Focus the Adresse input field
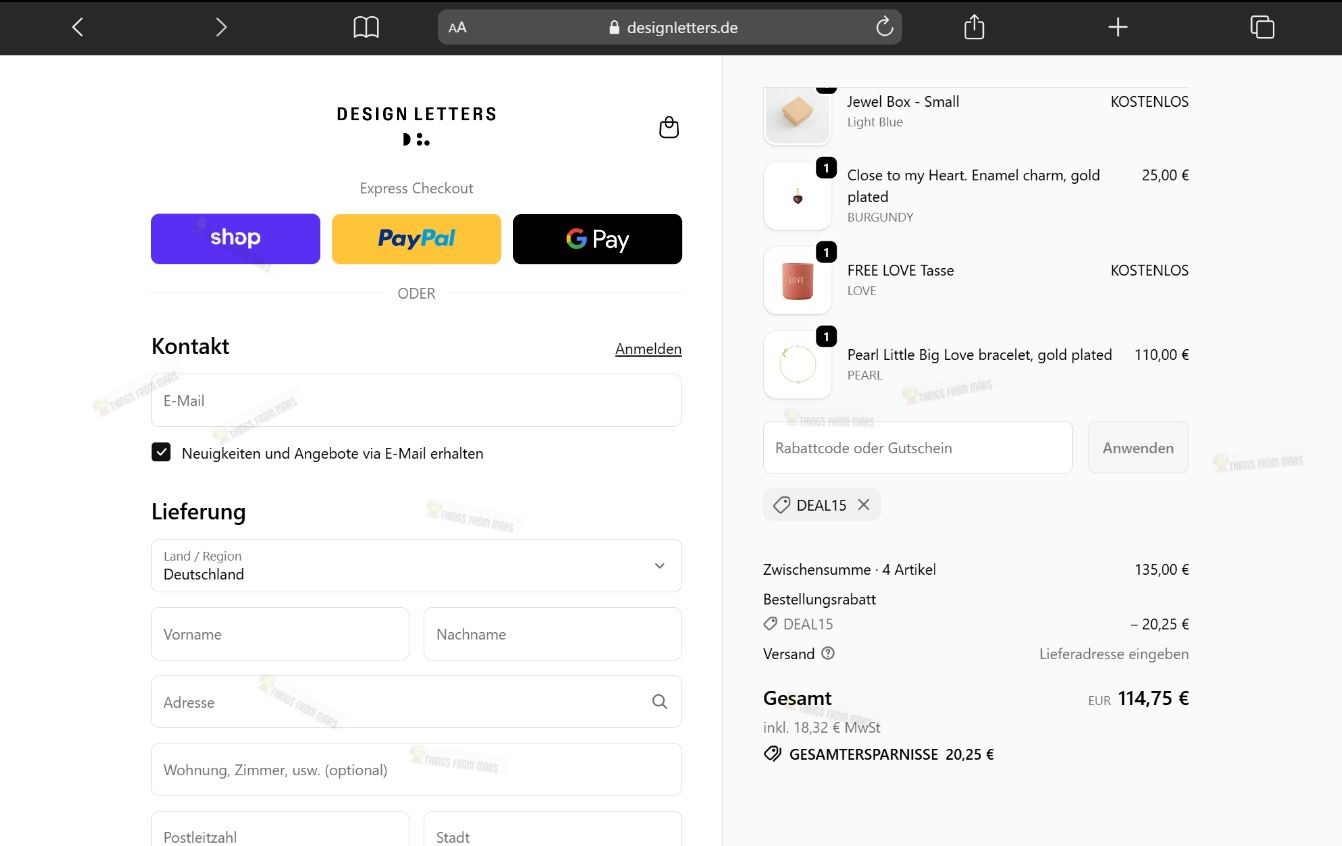1342x846 pixels. tap(416, 702)
